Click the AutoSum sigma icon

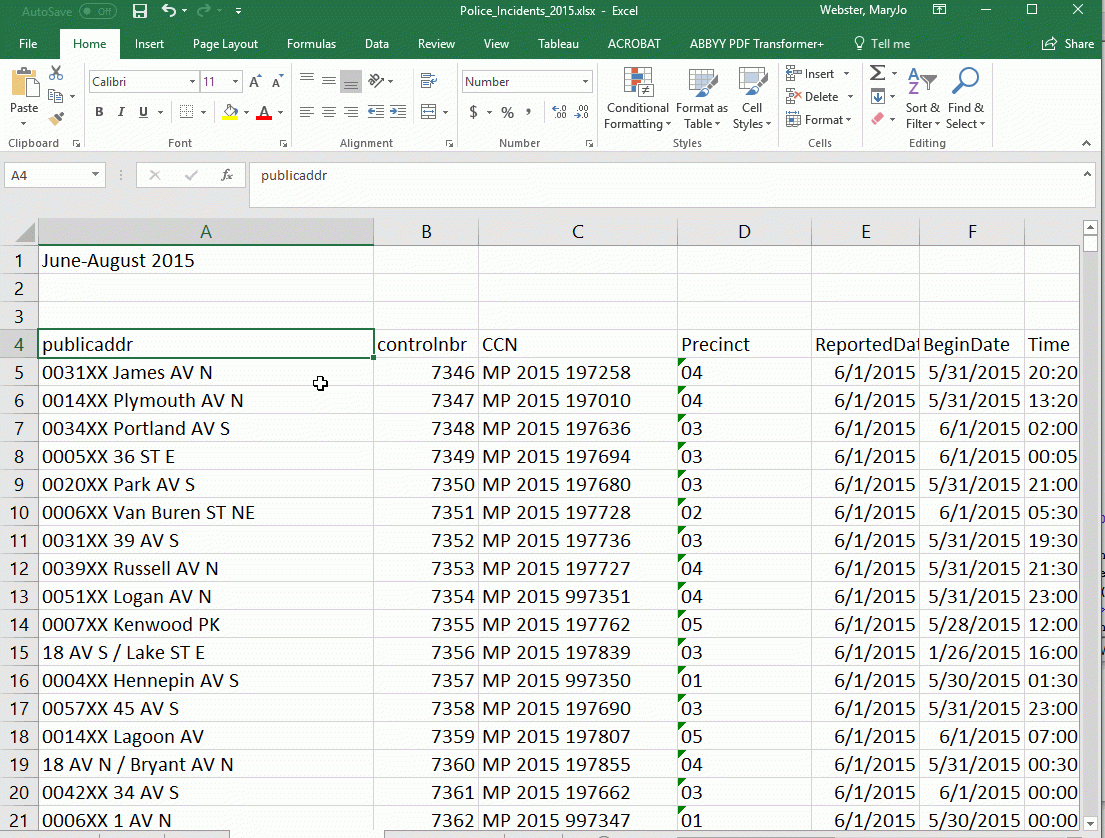pos(877,74)
